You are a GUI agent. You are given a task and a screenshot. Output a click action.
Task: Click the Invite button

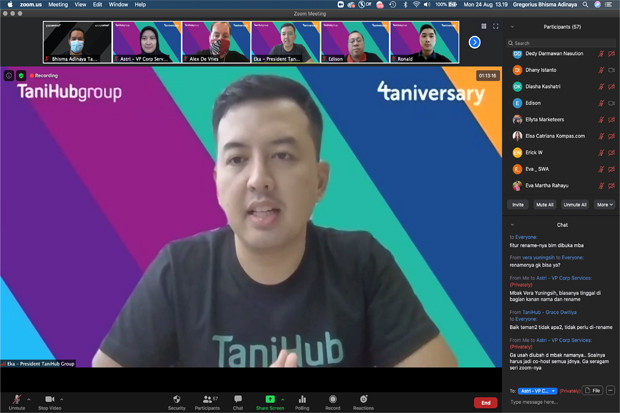point(518,205)
